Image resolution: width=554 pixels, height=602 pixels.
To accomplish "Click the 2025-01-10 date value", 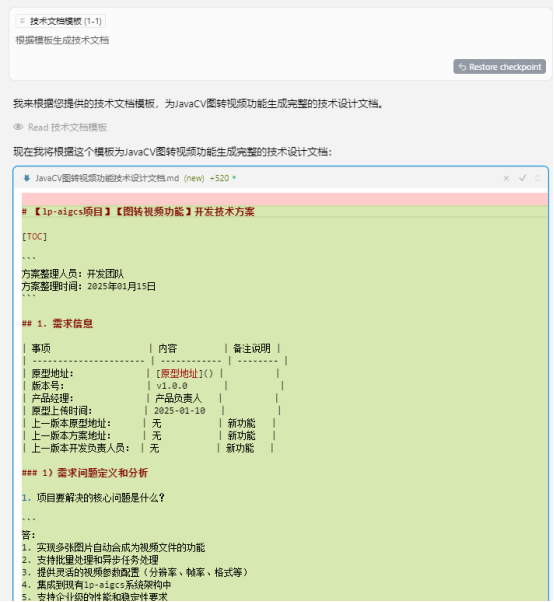I will 180,411.
